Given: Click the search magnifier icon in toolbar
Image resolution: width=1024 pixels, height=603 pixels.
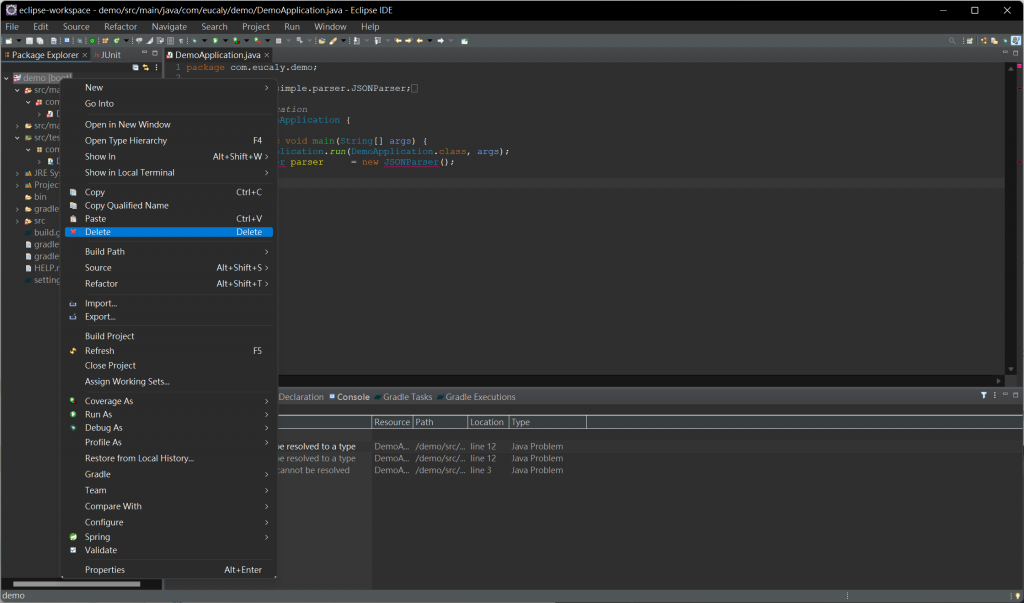Looking at the screenshot, I should tap(952, 41).
